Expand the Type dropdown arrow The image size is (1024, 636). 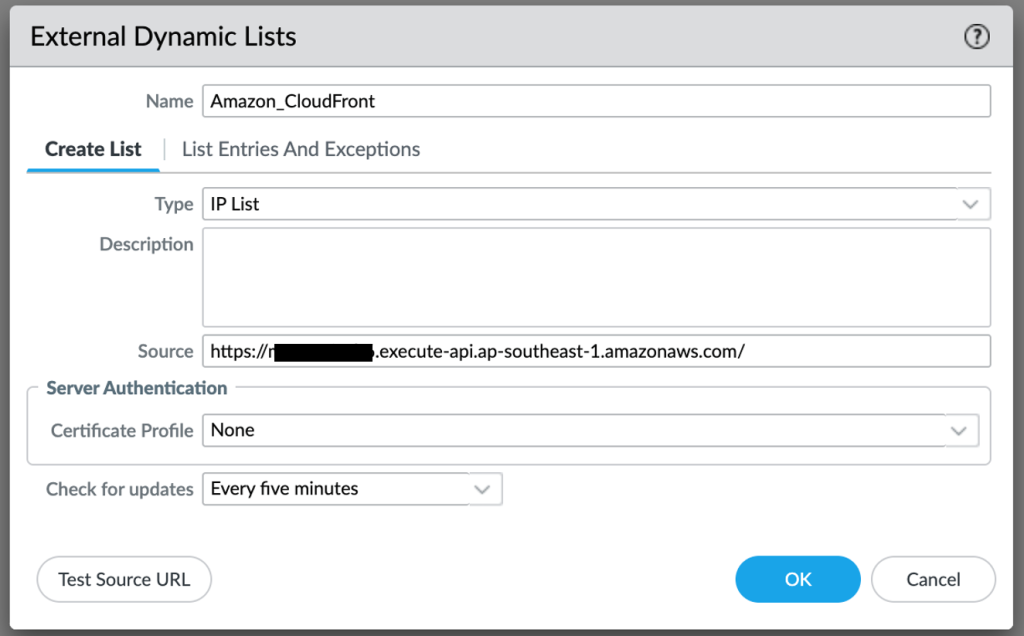coord(969,204)
